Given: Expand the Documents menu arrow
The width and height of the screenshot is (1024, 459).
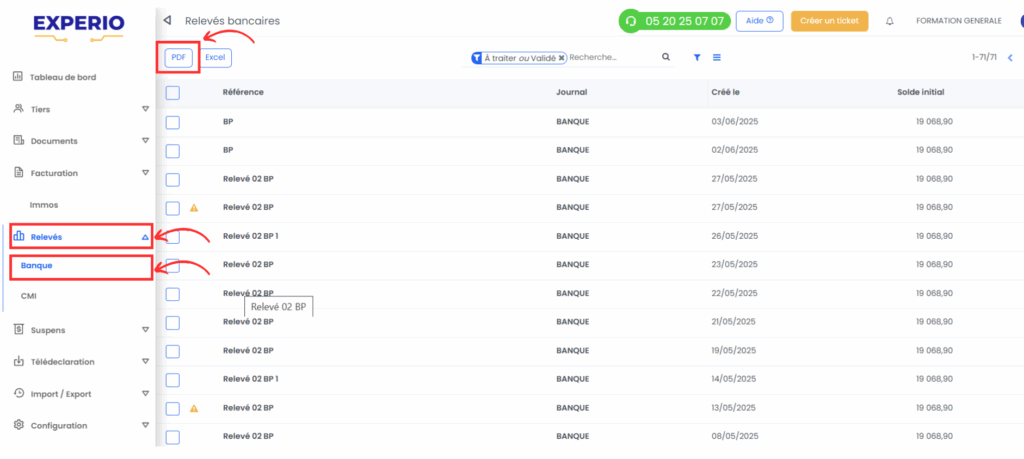Looking at the screenshot, I should [146, 140].
